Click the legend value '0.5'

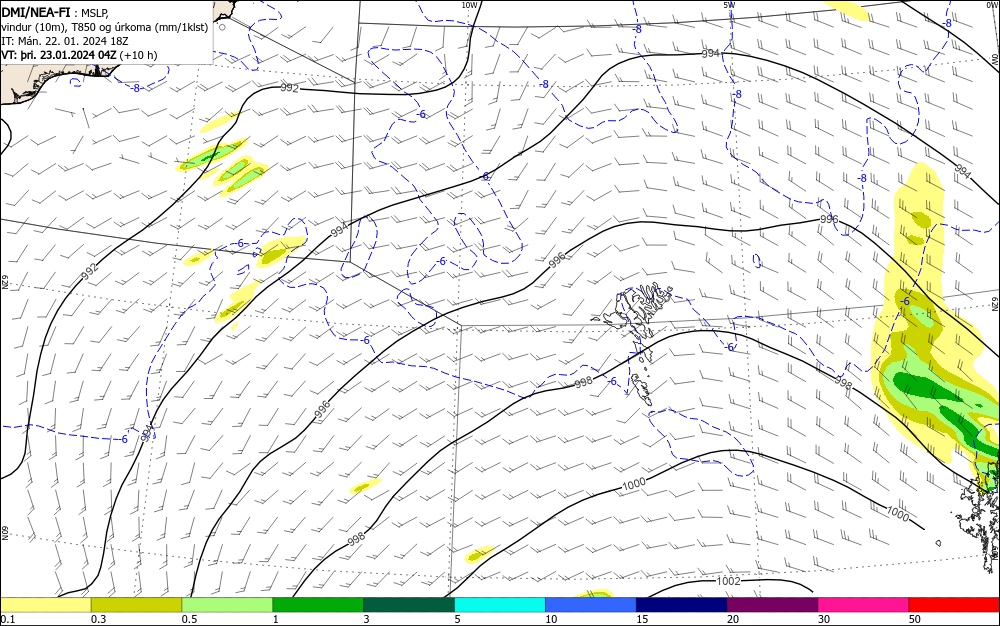(x=189, y=619)
